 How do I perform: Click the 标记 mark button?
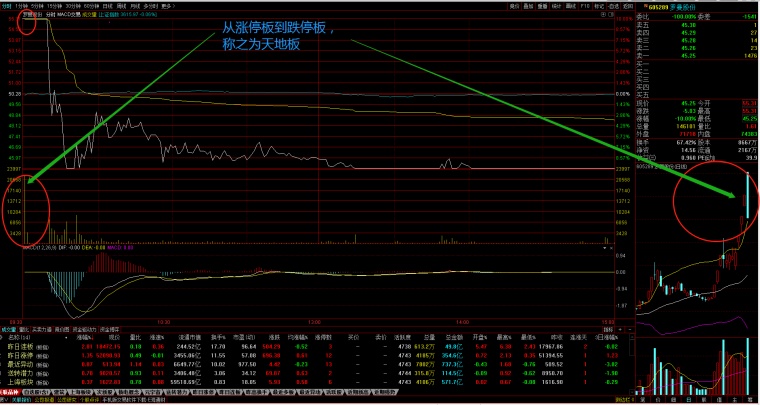point(599,6)
